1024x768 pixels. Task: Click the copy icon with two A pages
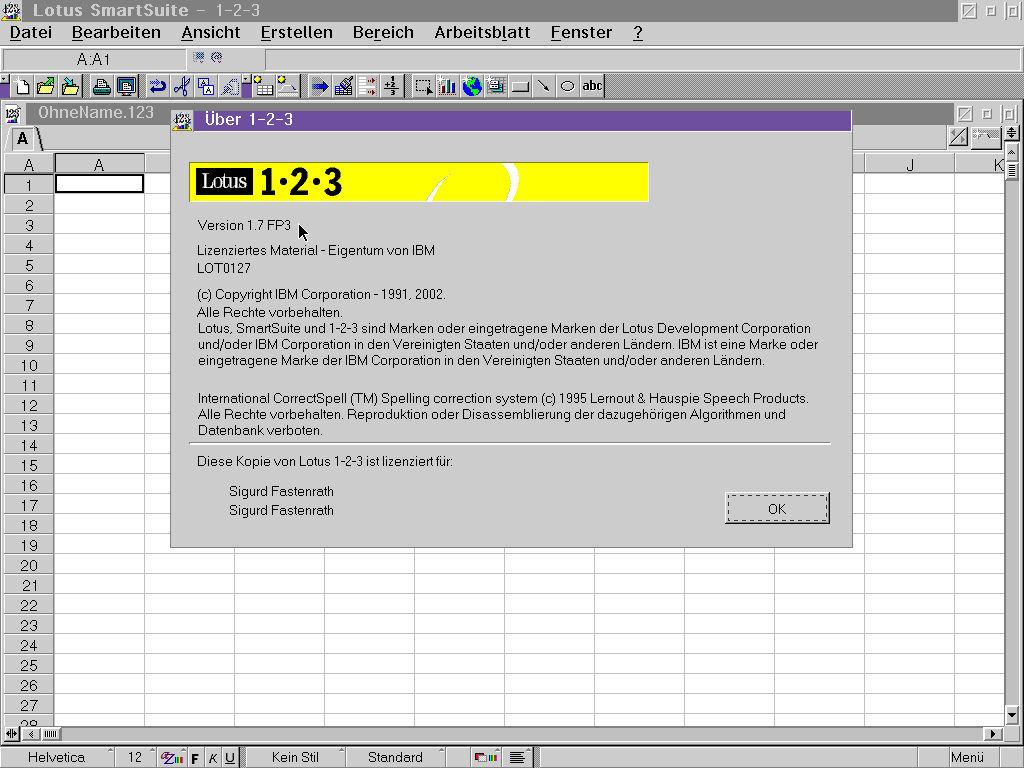tap(206, 86)
